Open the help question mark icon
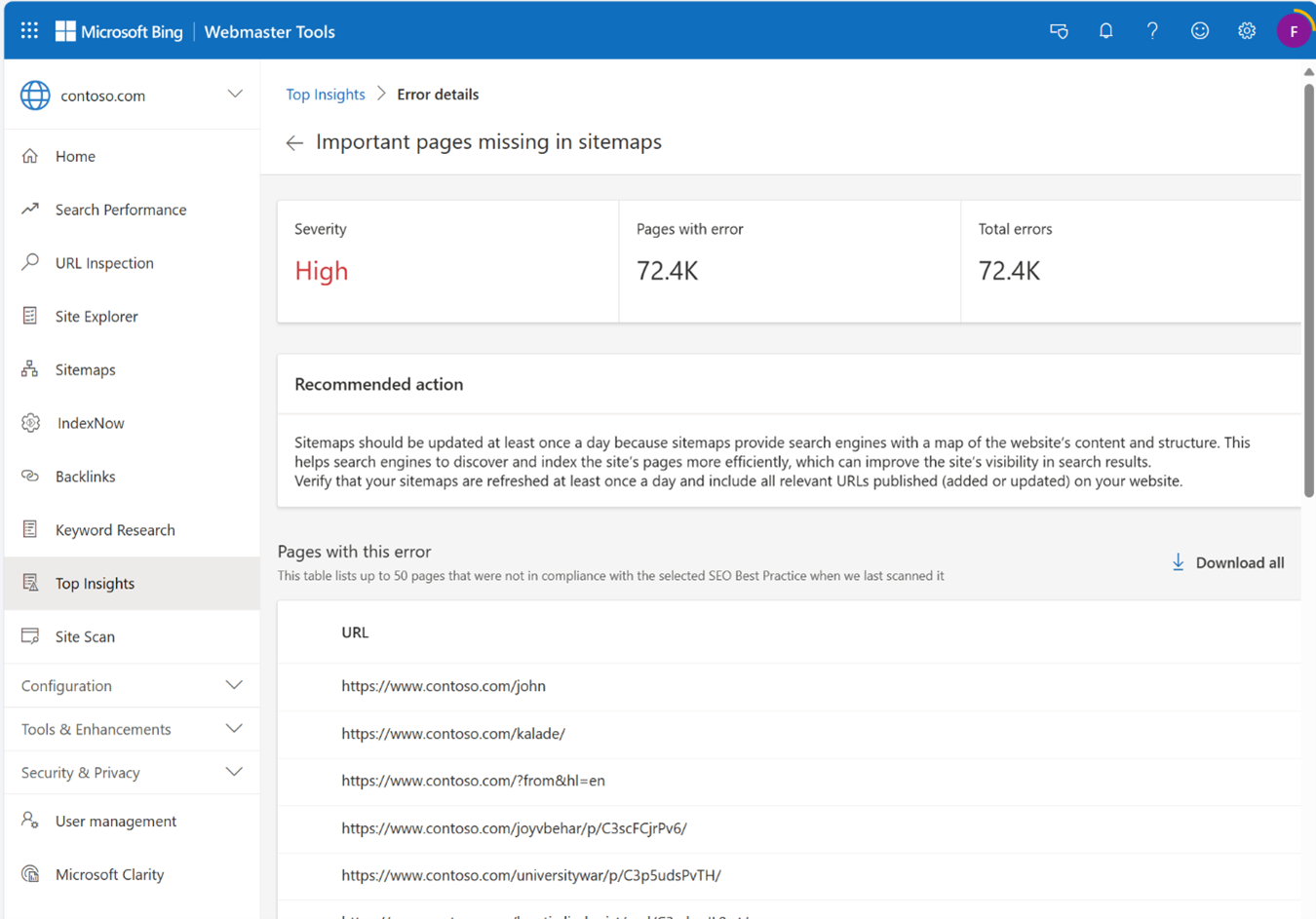The image size is (1316, 919). 1152,31
